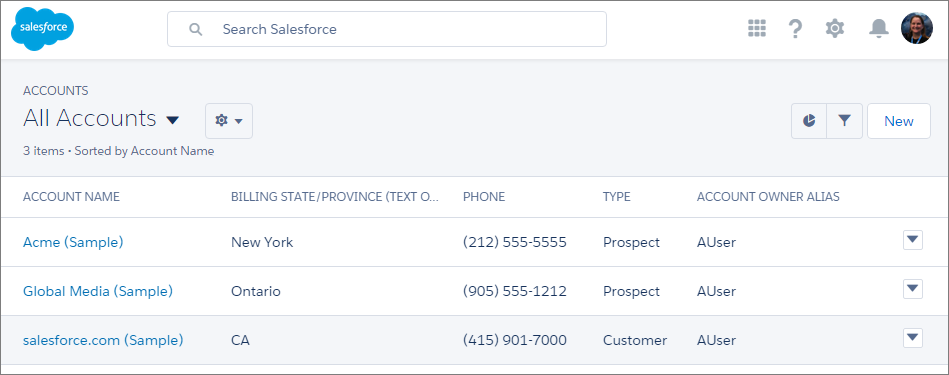949x375 pixels.
Task: Click the New account button
Action: 899,121
